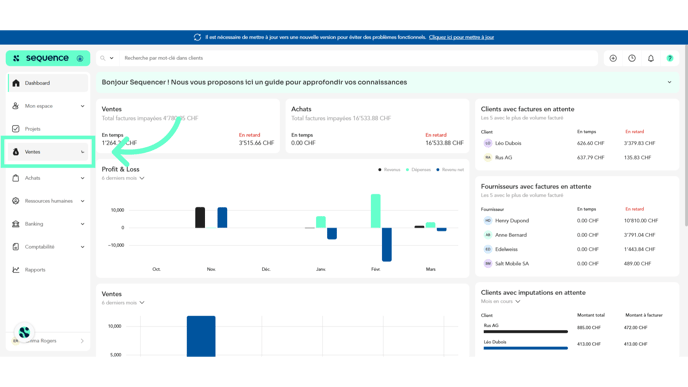This screenshot has height=387, width=688.
Task: Click the Projets checkmark icon
Action: tap(16, 129)
